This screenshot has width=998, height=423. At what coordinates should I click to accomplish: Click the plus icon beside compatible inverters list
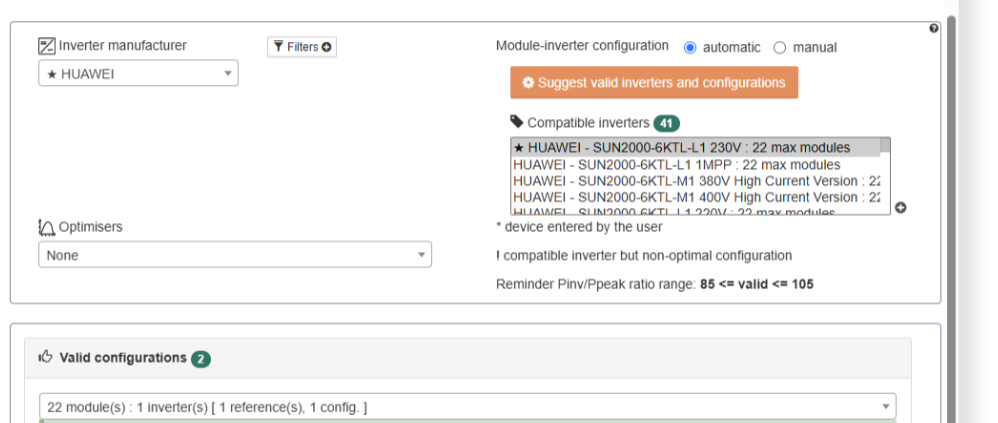click(900, 207)
